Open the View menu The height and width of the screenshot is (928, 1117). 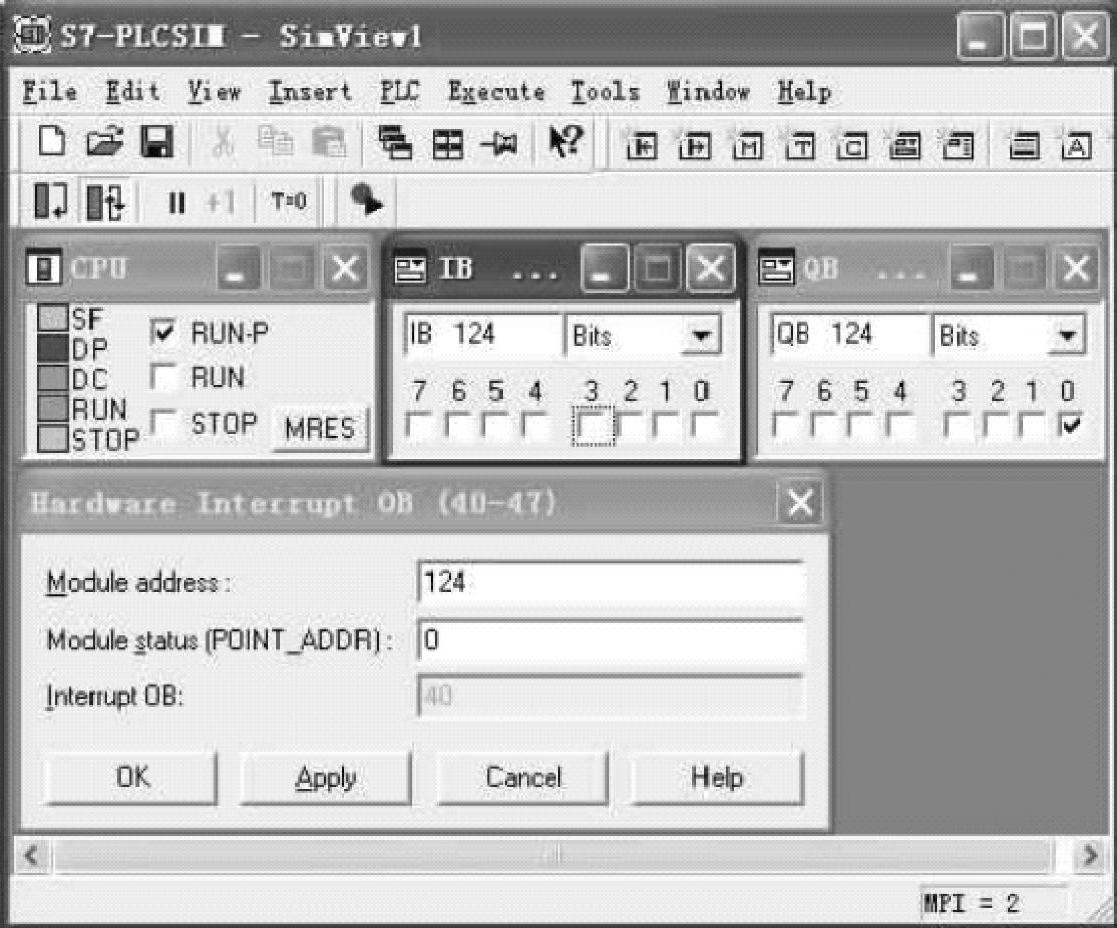214,92
